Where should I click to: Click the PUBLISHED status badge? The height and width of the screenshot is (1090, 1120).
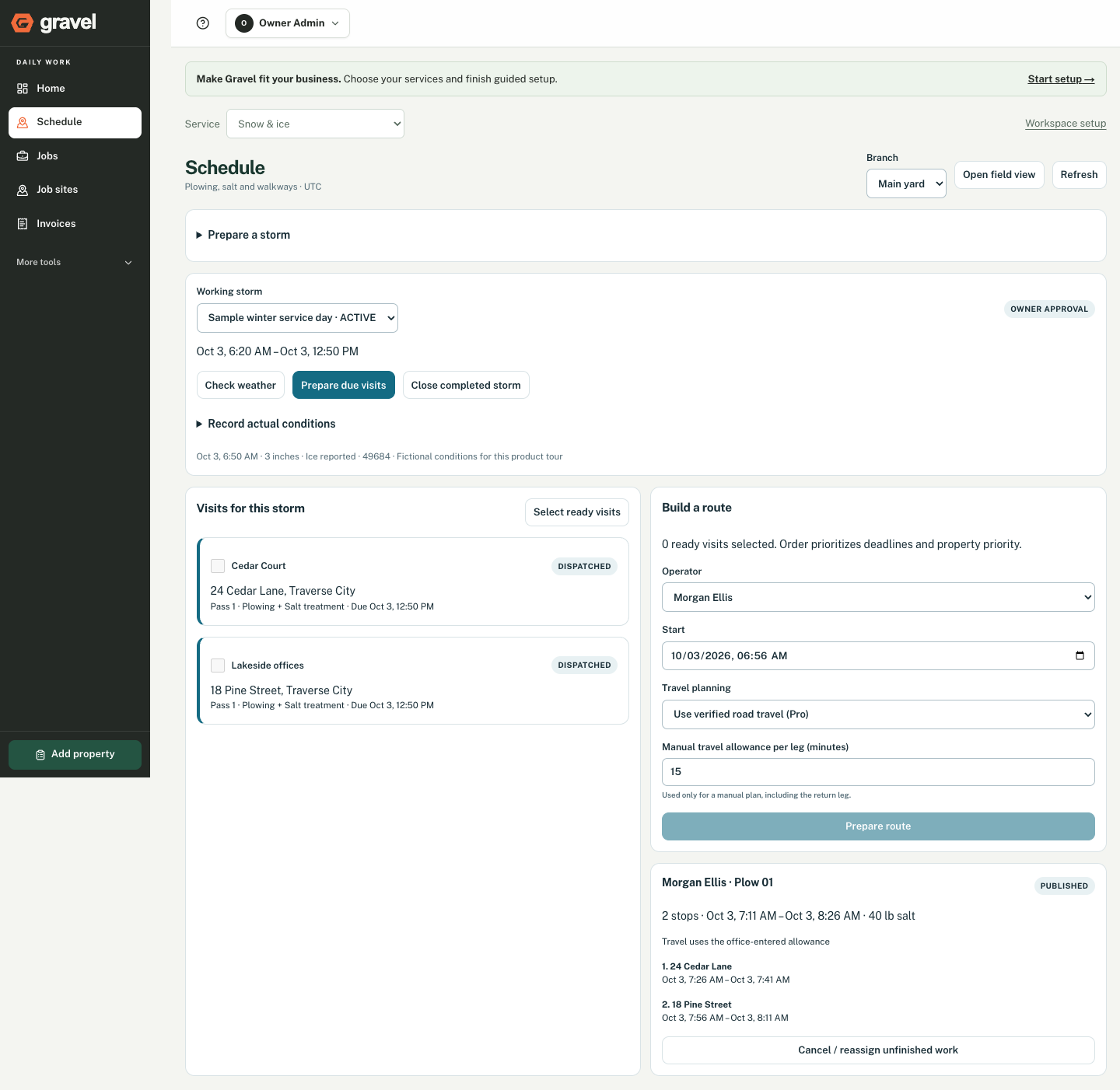(1064, 886)
